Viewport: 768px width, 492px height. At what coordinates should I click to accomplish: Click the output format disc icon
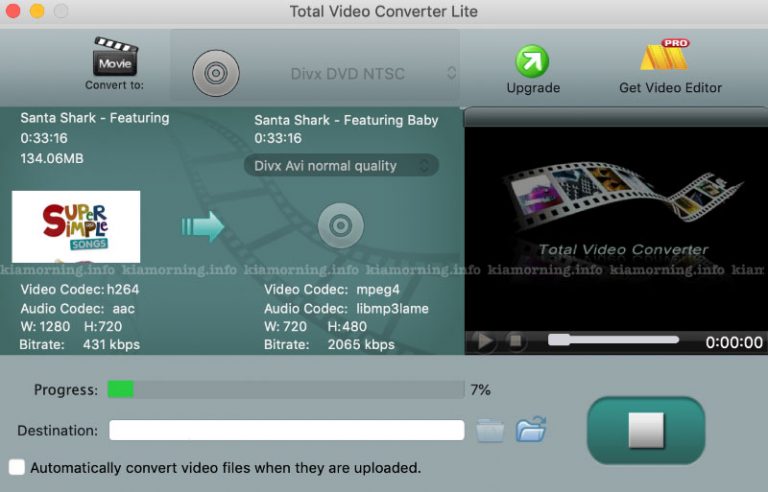[x=340, y=226]
